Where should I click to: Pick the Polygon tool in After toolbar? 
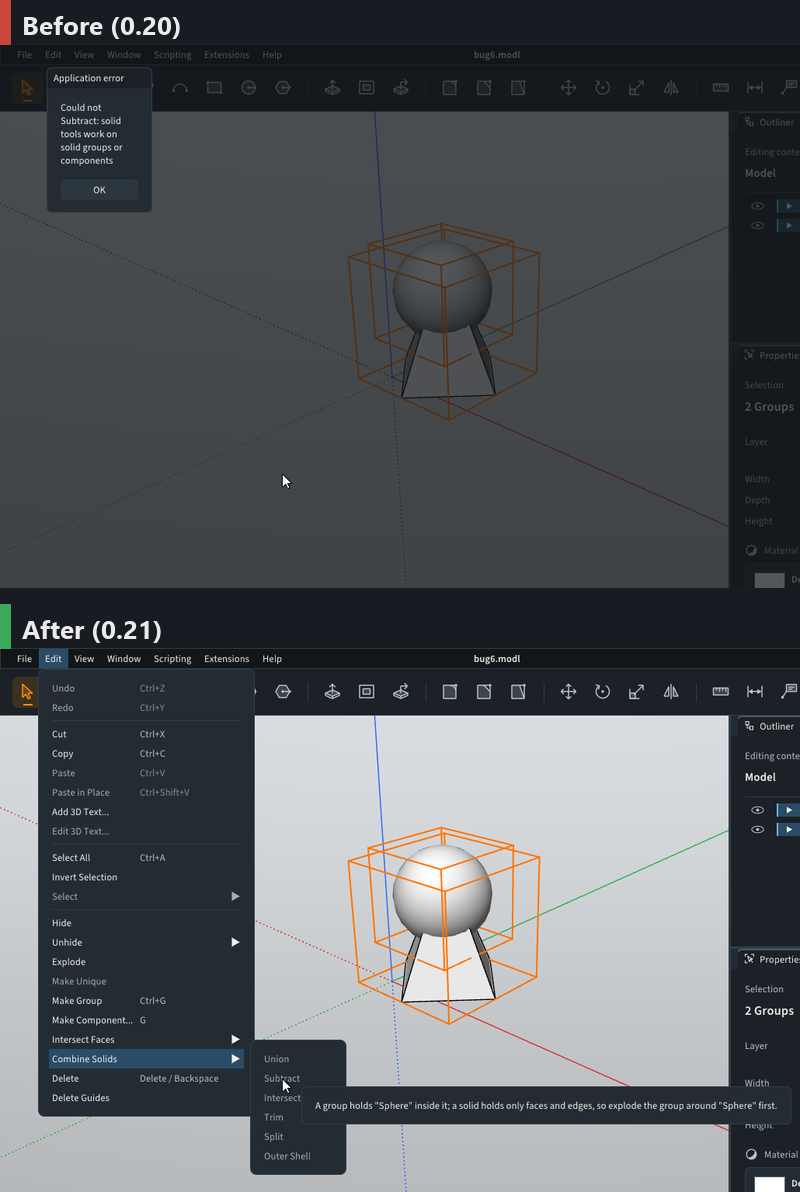[283, 692]
